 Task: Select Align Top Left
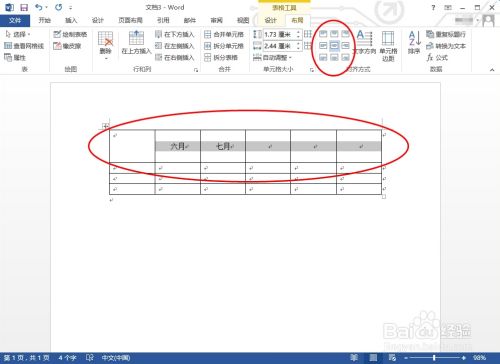point(323,34)
